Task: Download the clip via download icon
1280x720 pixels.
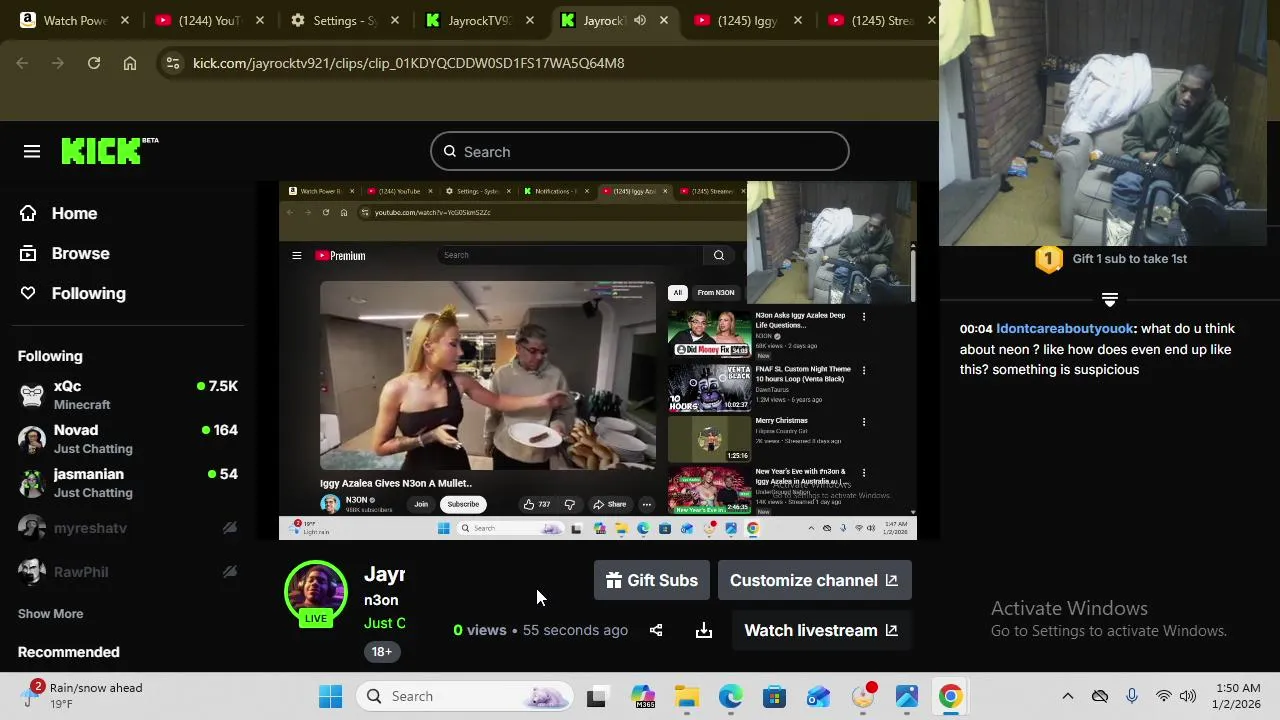Action: (704, 630)
